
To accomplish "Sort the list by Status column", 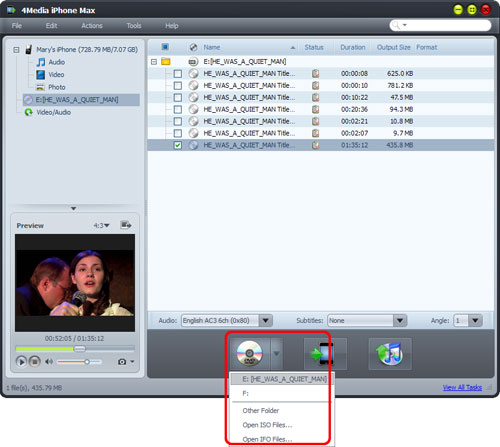I will (x=314, y=47).
